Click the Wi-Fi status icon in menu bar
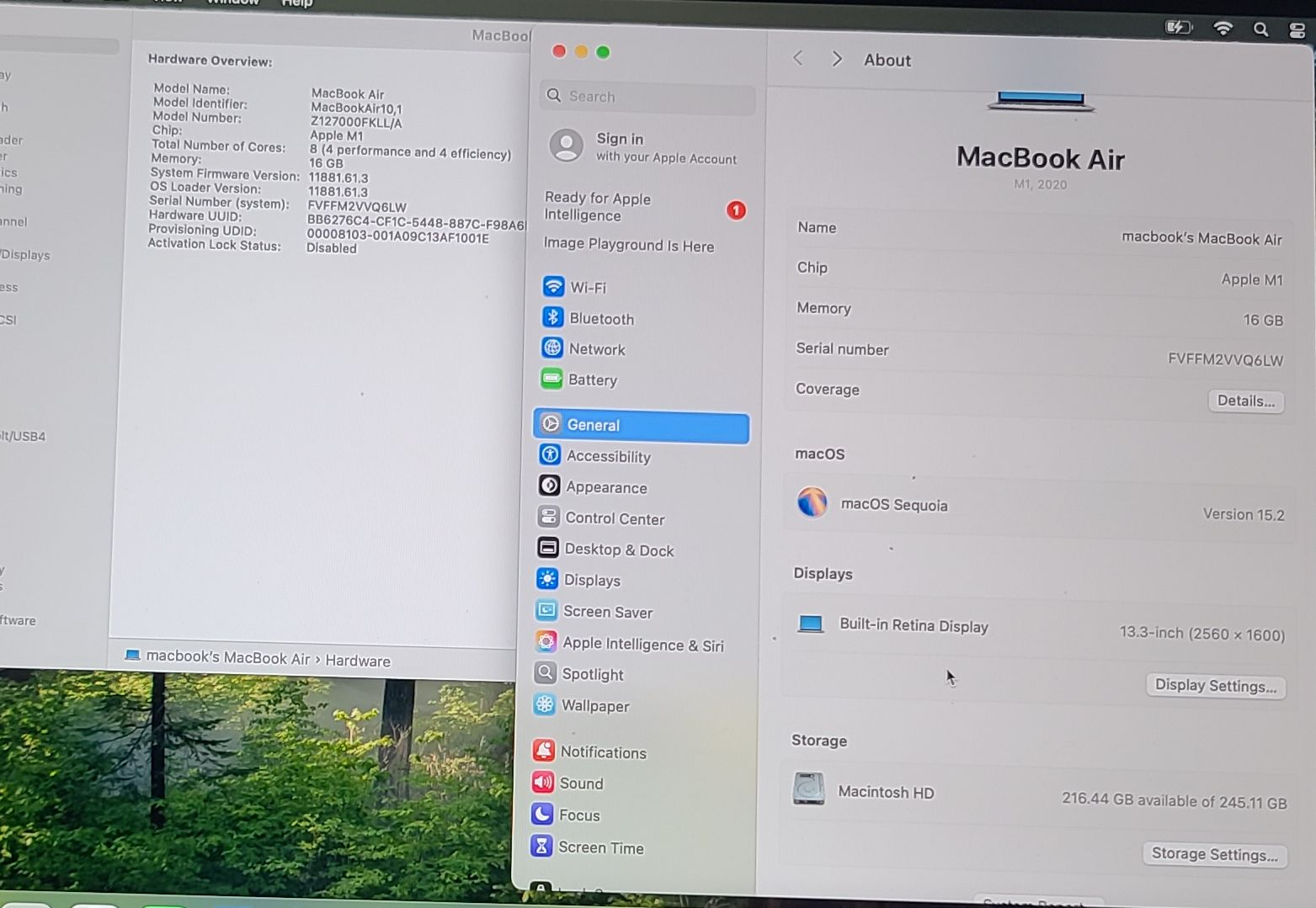The image size is (1316, 908). click(1223, 29)
